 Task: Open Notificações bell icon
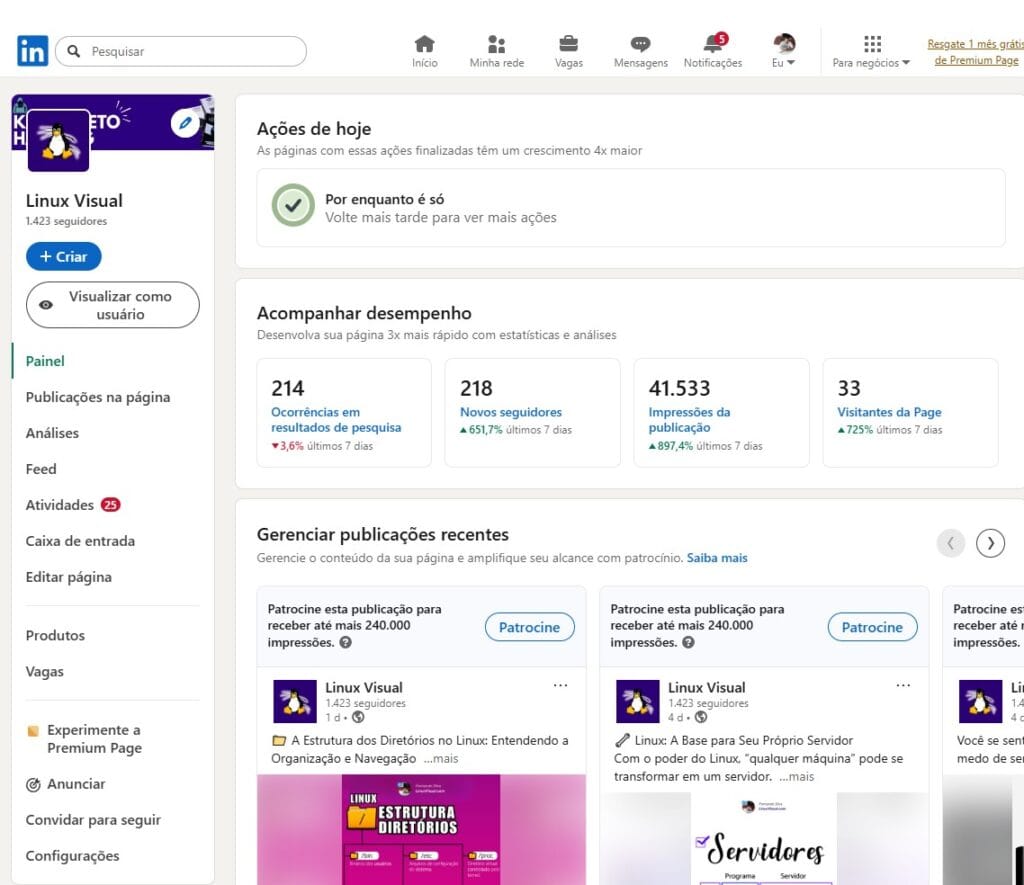(712, 44)
